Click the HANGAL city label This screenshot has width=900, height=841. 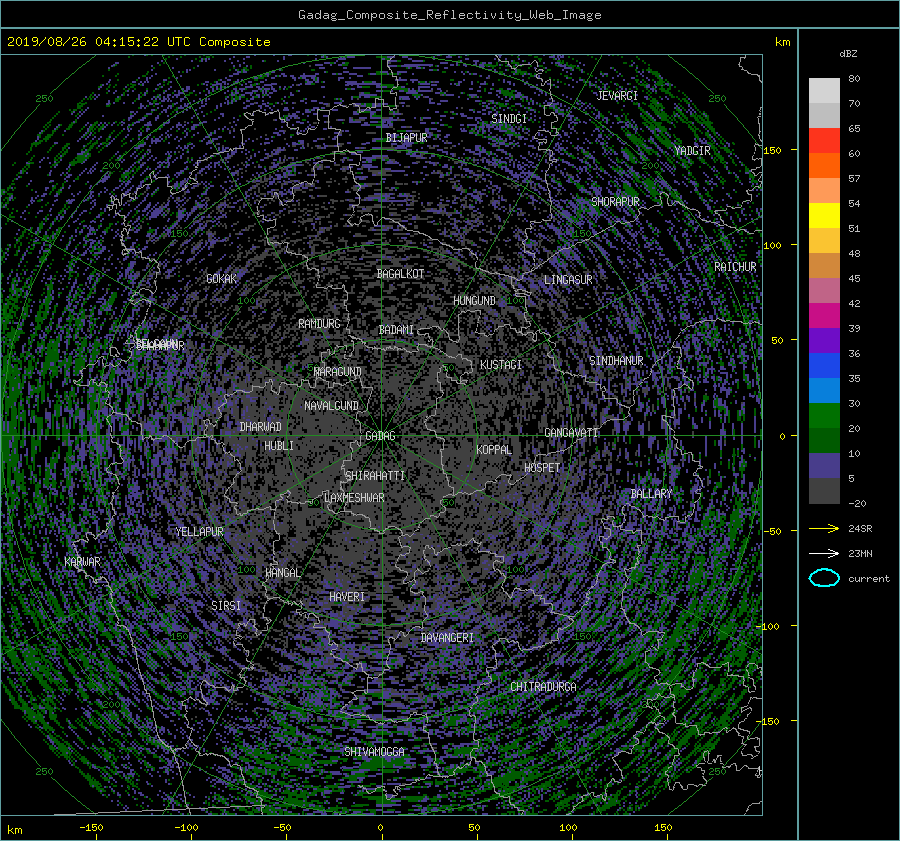283,573
